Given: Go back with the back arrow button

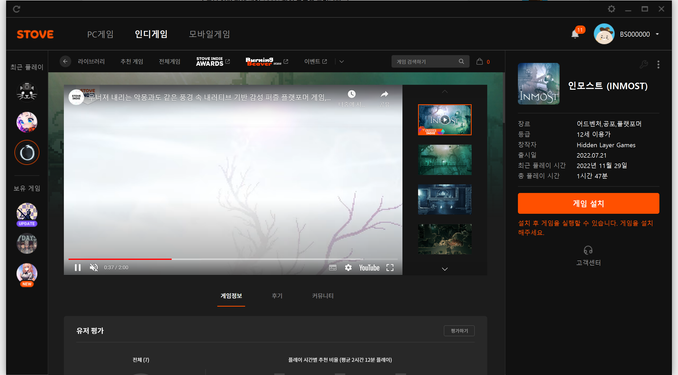Looking at the screenshot, I should [x=65, y=61].
